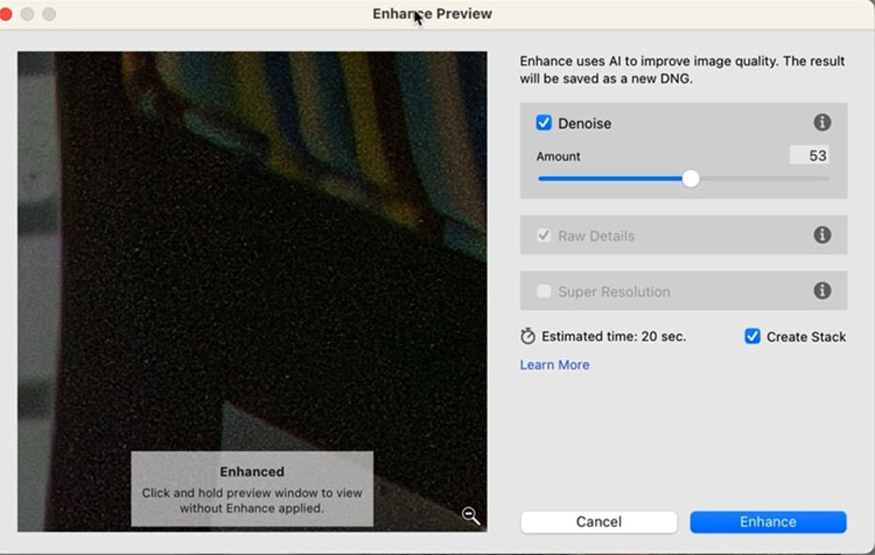The width and height of the screenshot is (875, 555).
Task: Open the Raw Details info icon
Action: [x=822, y=235]
